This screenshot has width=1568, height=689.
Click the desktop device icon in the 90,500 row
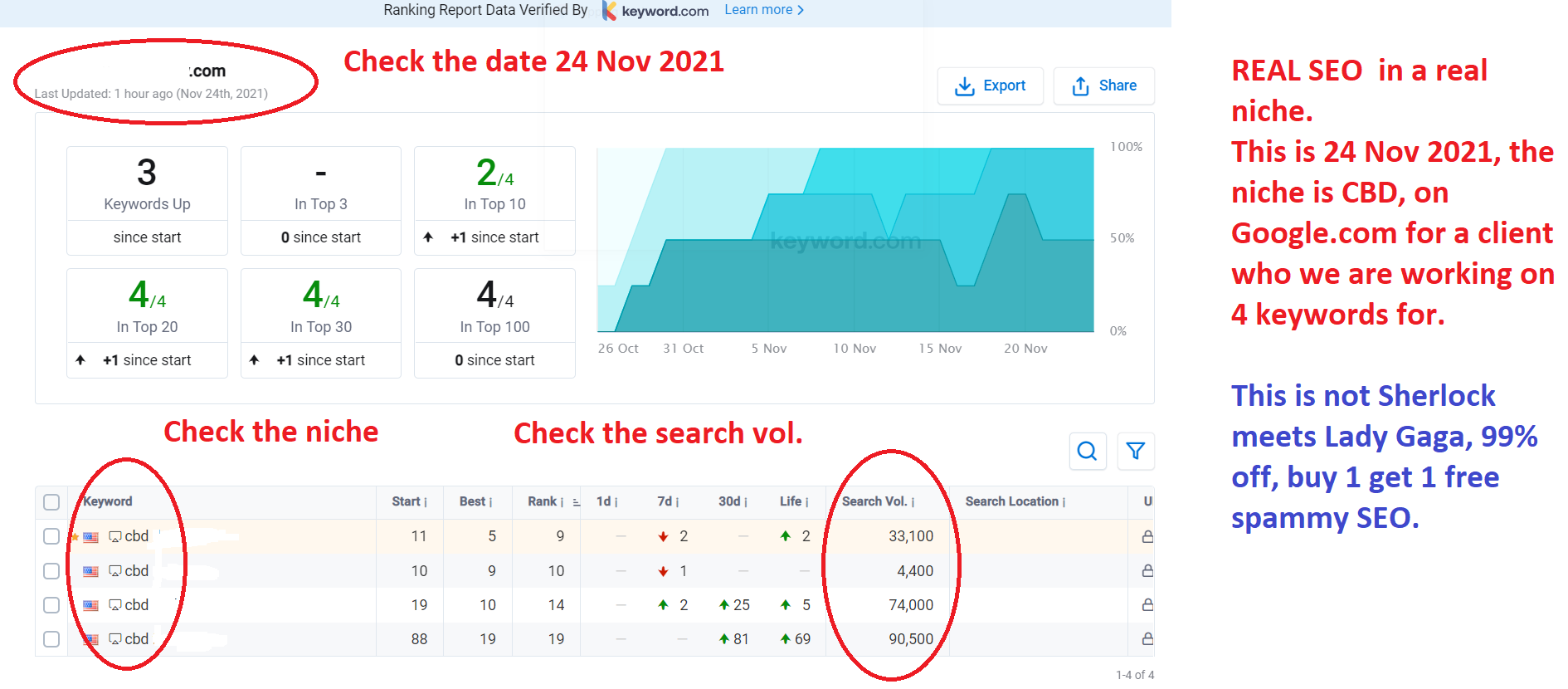pyautogui.click(x=115, y=639)
